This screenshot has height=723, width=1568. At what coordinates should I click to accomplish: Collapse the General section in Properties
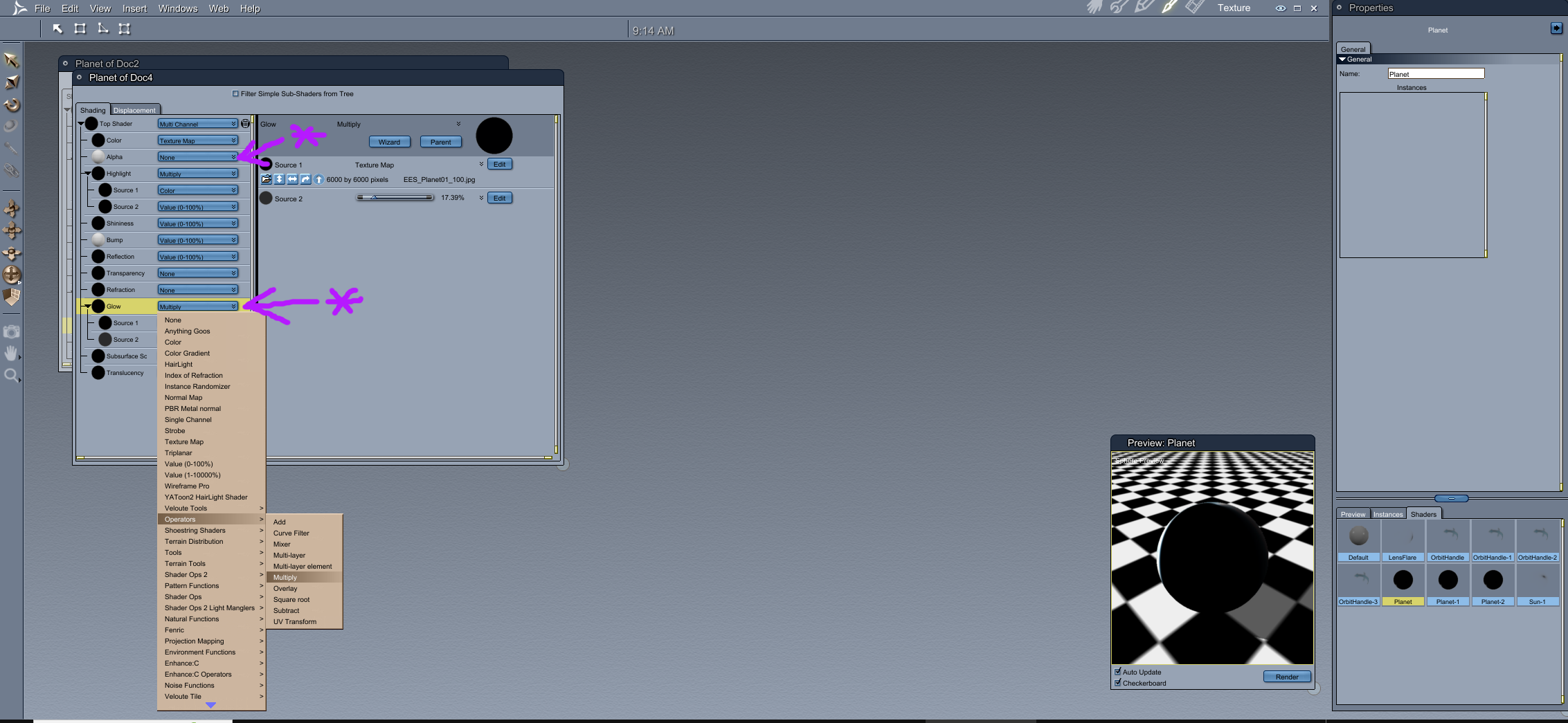coord(1342,60)
